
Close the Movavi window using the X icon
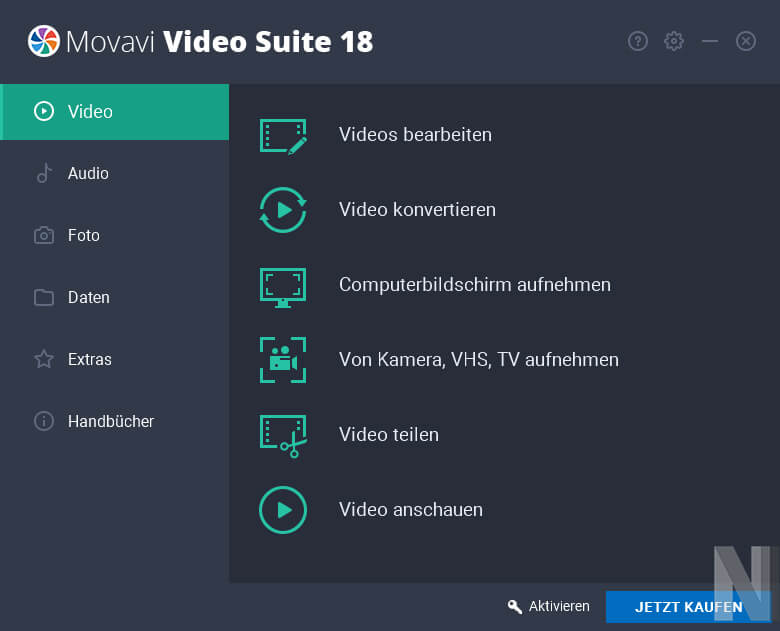tap(746, 41)
